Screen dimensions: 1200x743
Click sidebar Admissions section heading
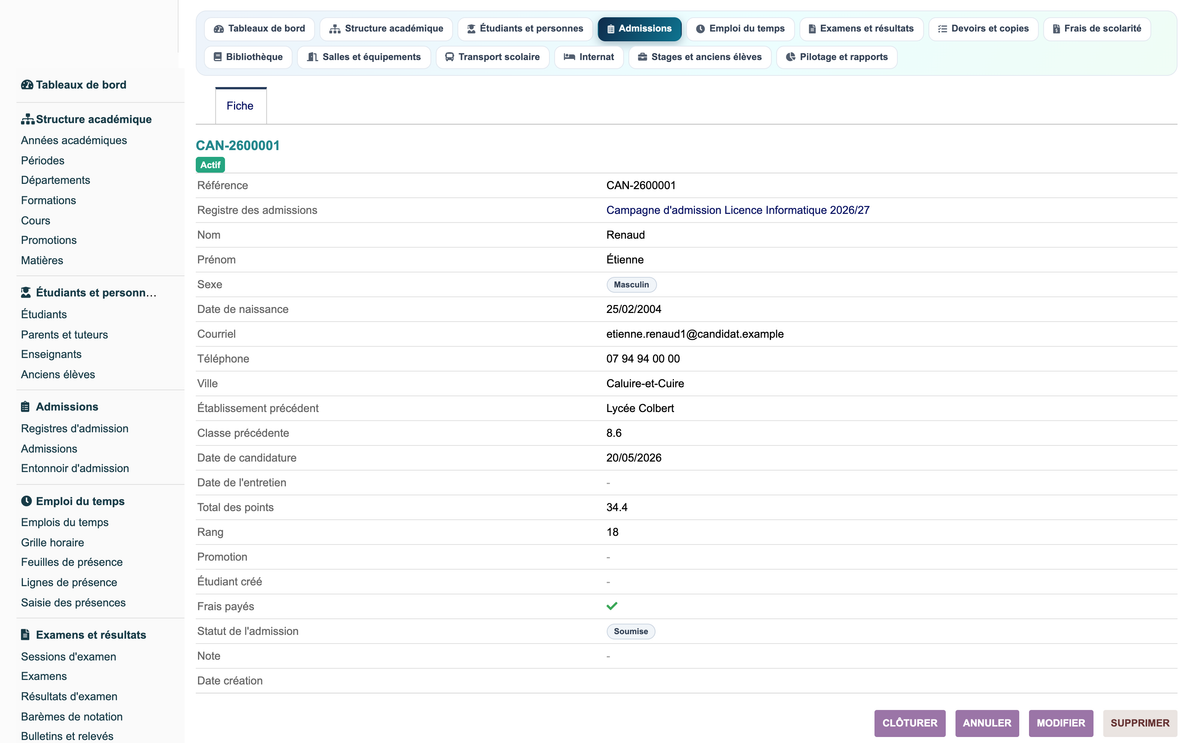click(60, 407)
